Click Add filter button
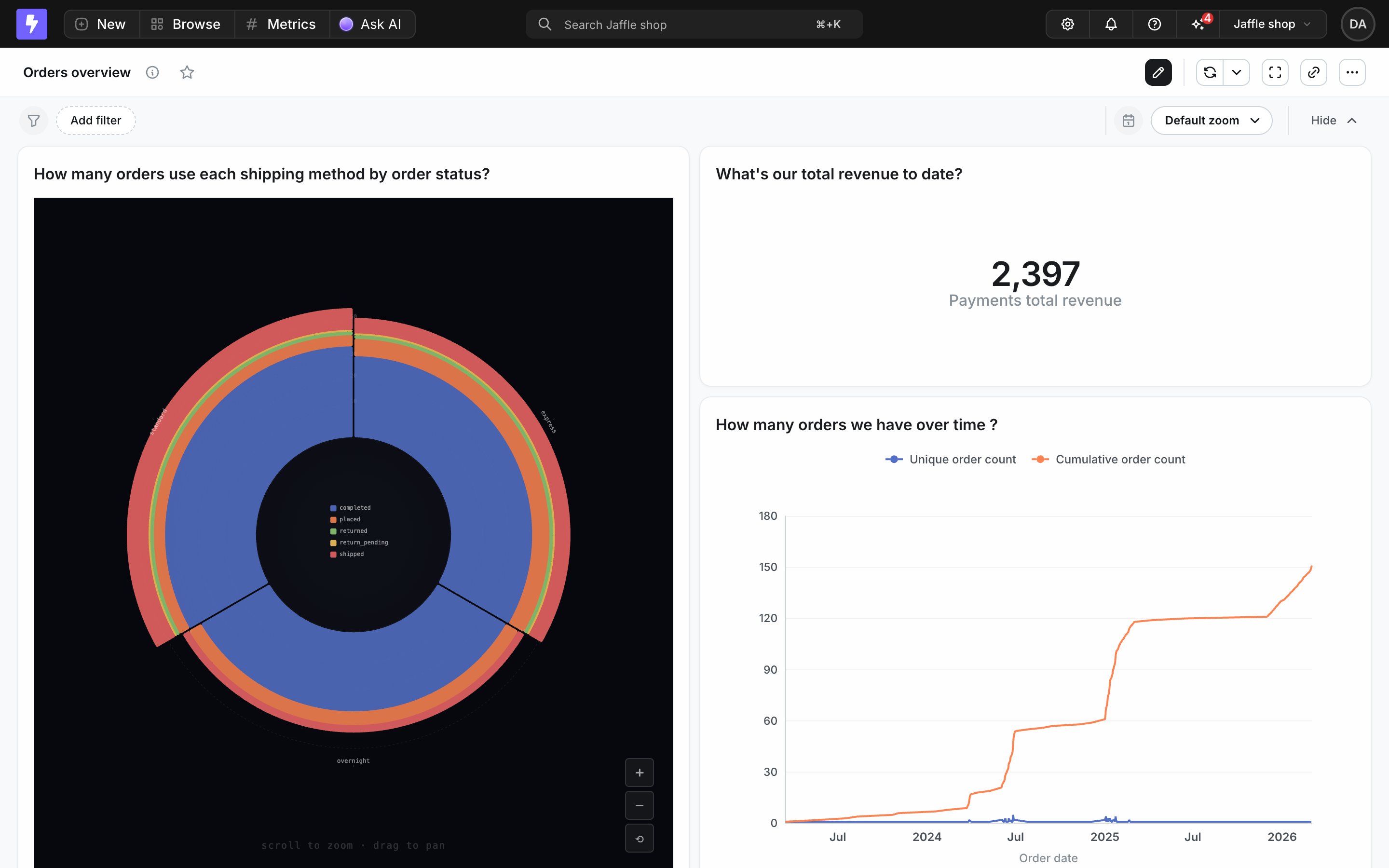This screenshot has height=868, width=1389. 96,121
